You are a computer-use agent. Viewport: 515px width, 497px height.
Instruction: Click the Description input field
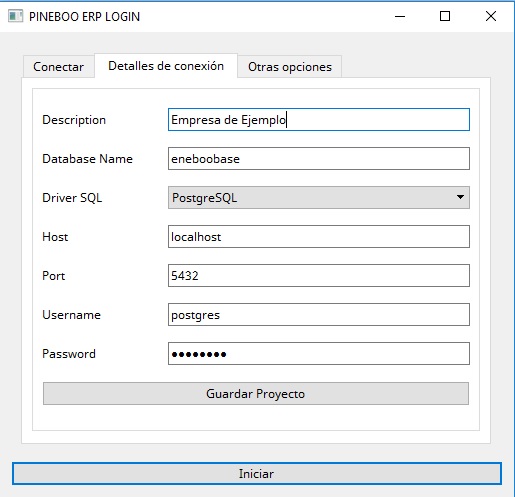click(319, 119)
